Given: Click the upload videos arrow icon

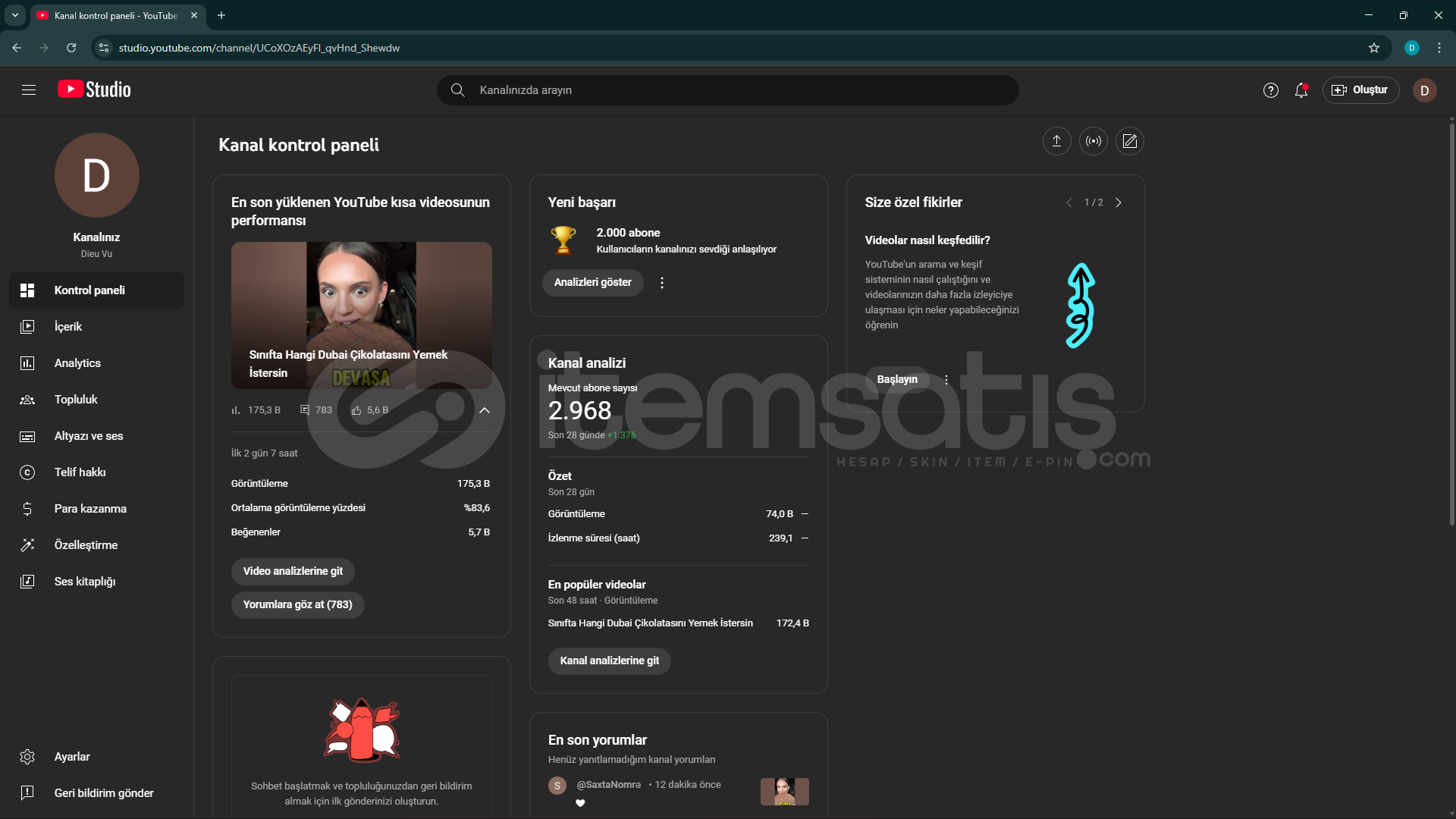Looking at the screenshot, I should (x=1056, y=141).
